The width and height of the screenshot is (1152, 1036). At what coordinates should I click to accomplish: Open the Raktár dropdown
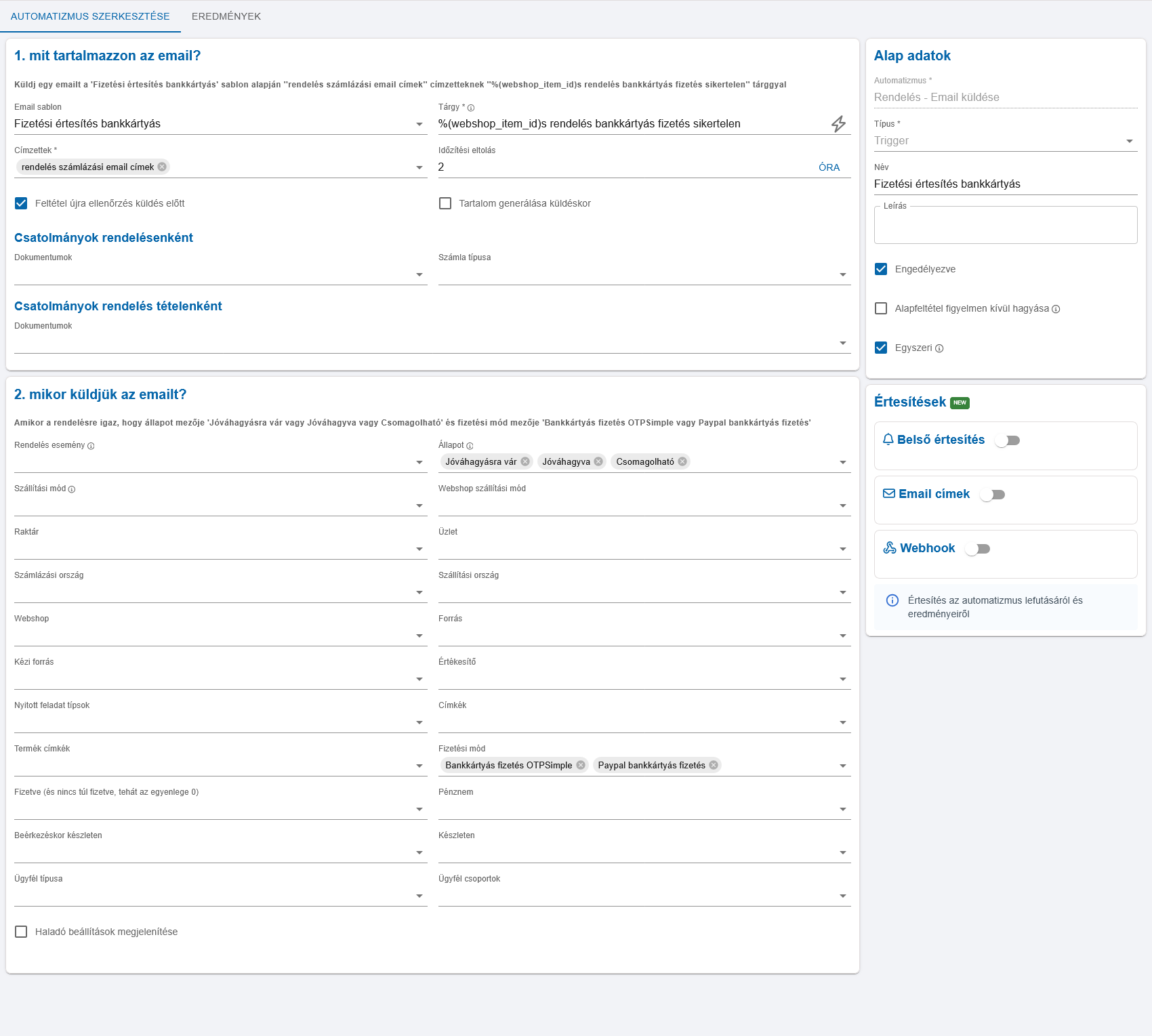click(x=221, y=549)
